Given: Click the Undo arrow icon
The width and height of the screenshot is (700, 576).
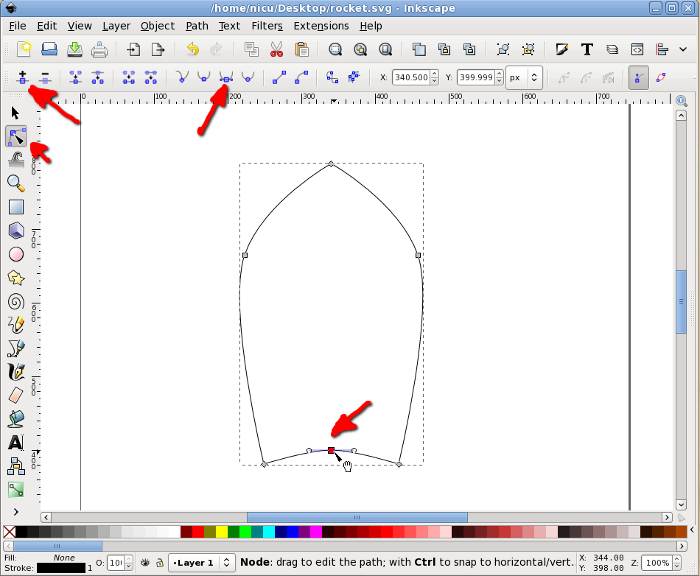Looking at the screenshot, I should pos(193,49).
